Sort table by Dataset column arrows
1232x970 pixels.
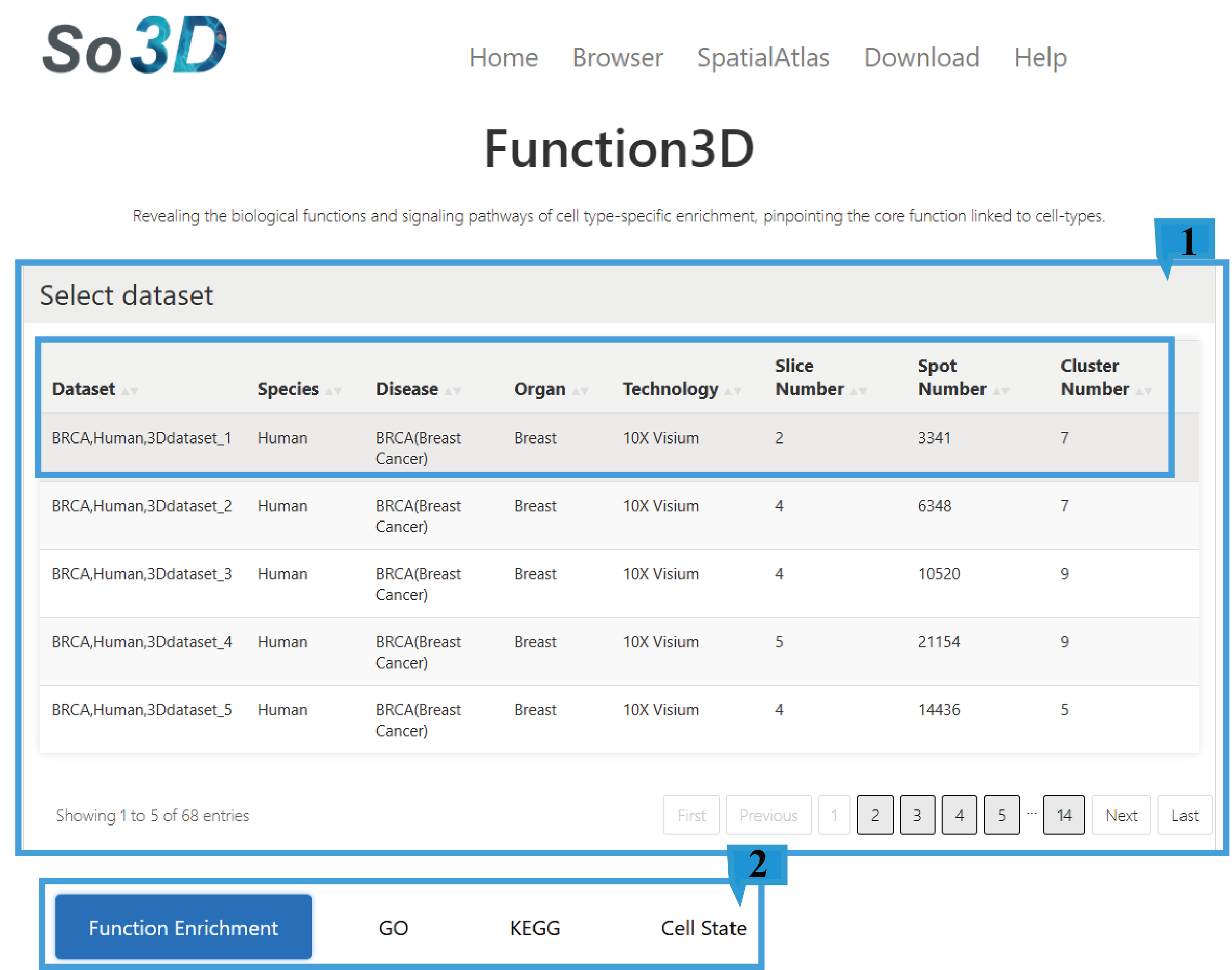click(129, 391)
